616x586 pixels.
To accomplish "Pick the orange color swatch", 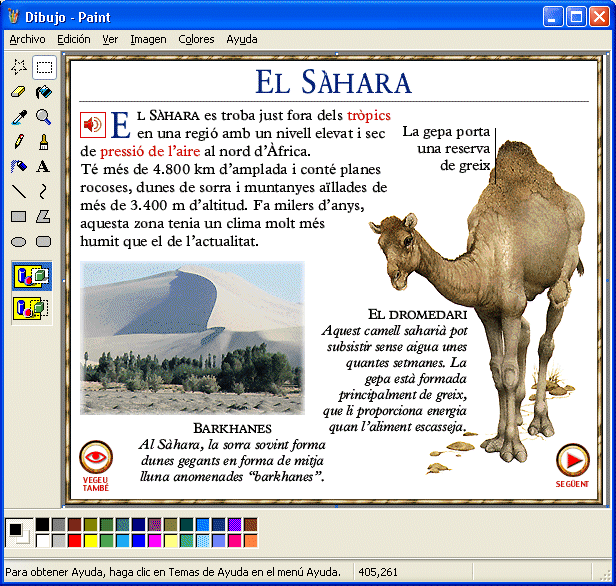I will click(x=251, y=540).
